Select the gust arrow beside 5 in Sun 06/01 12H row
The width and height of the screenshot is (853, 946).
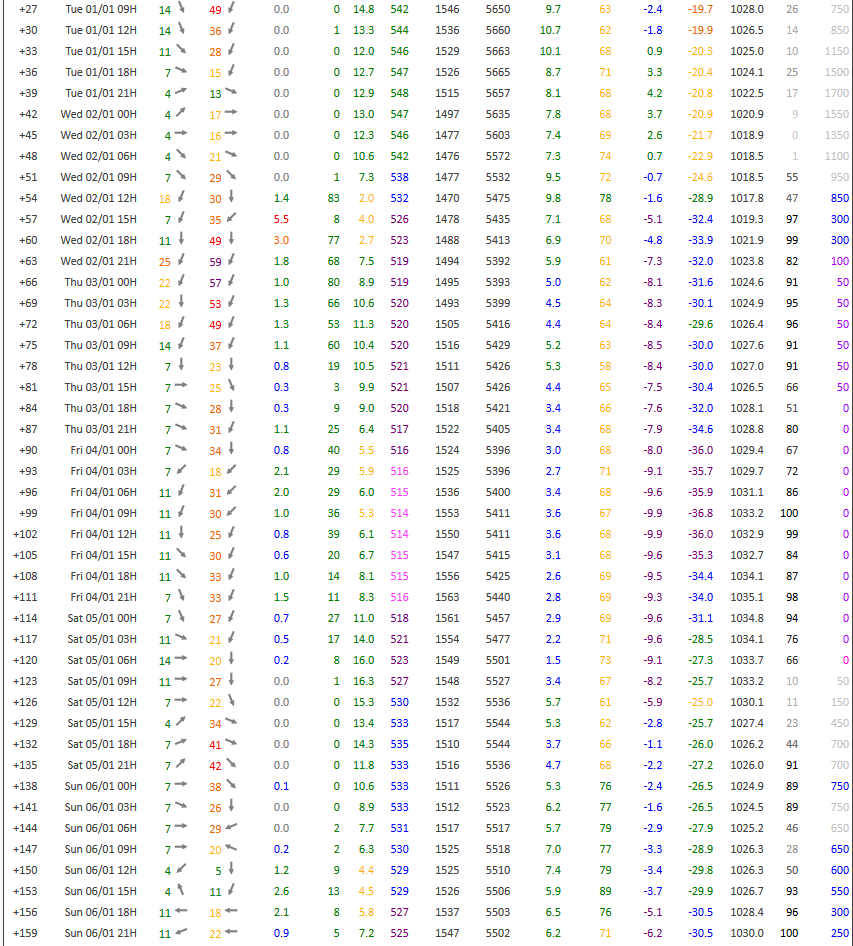pyautogui.click(x=231, y=870)
